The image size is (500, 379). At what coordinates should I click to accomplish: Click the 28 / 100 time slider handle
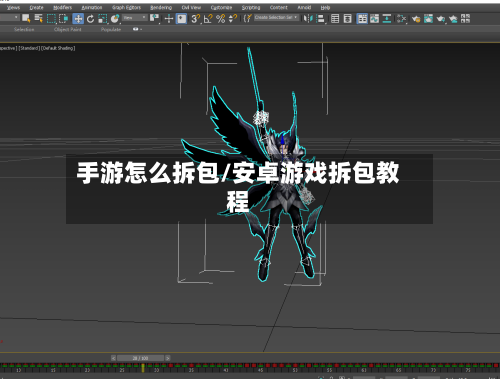click(x=140, y=358)
